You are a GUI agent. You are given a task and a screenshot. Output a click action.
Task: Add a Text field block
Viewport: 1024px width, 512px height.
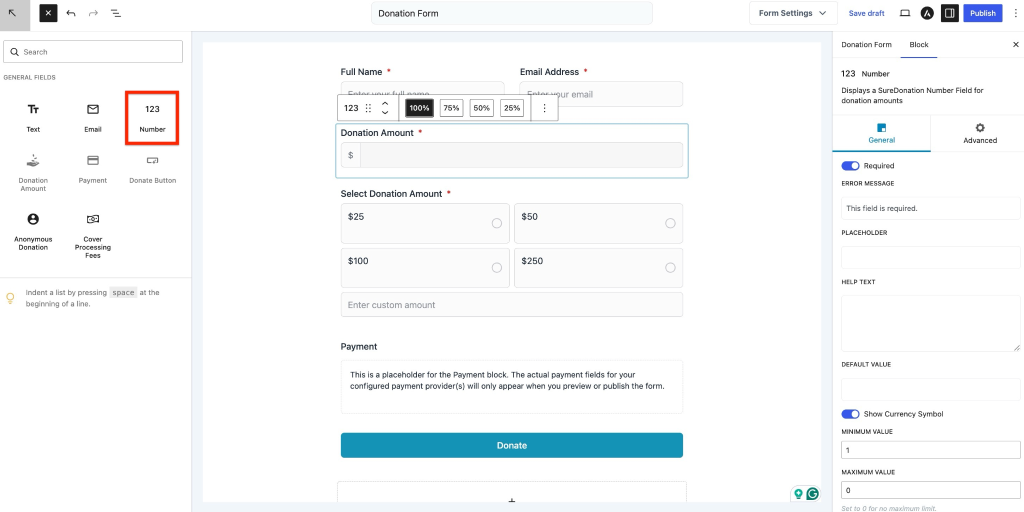33,118
